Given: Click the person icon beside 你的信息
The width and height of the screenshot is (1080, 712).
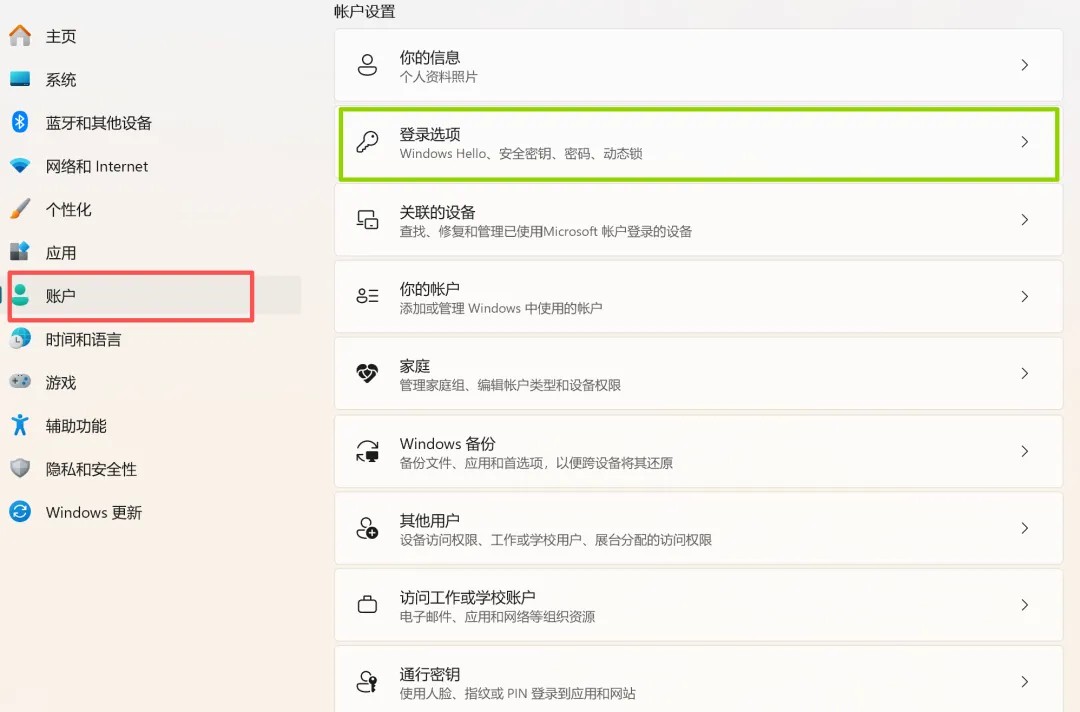Looking at the screenshot, I should 367,65.
